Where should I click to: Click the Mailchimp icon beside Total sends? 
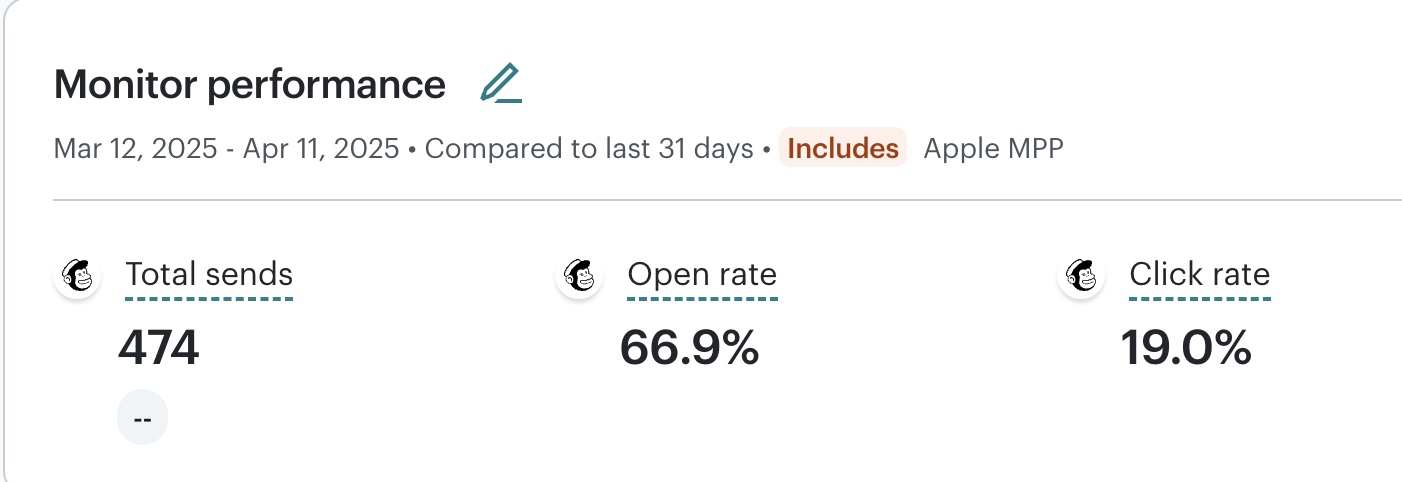77,275
